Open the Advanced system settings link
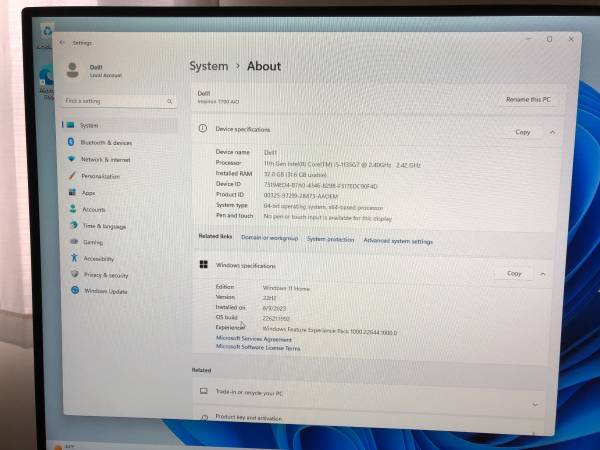Image resolution: width=600 pixels, height=450 pixels. pyautogui.click(x=398, y=241)
